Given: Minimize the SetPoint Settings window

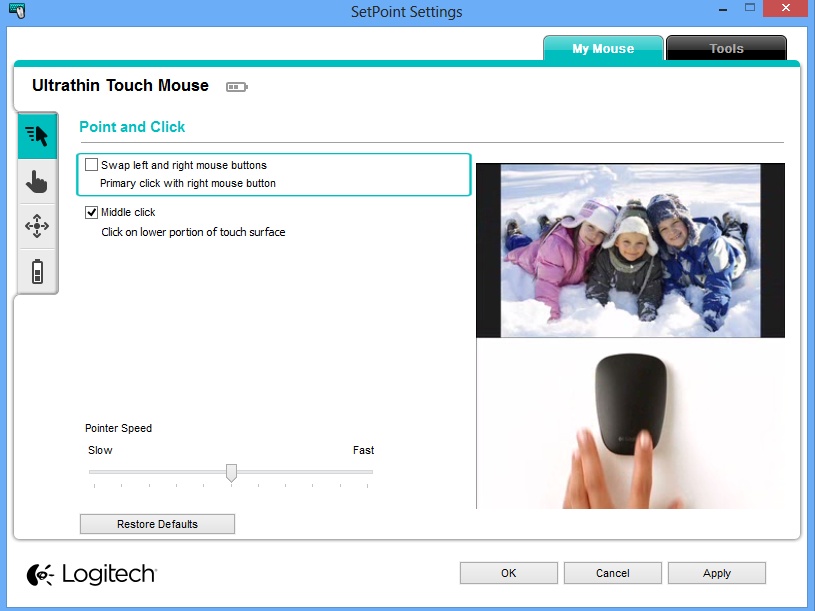Looking at the screenshot, I should click(x=722, y=9).
